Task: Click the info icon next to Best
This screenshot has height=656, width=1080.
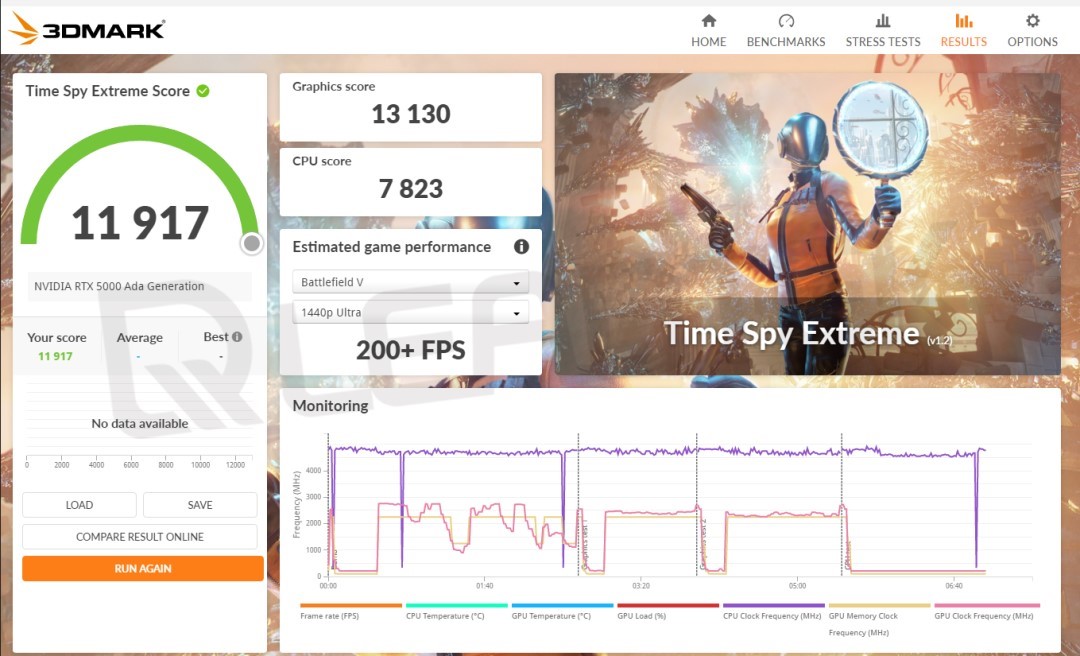Action: (x=237, y=337)
